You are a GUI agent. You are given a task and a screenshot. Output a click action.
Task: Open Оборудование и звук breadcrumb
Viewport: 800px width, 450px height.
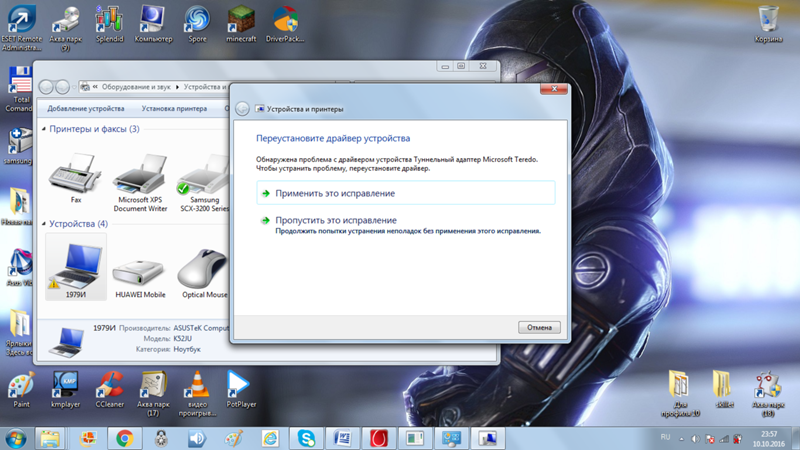click(136, 87)
